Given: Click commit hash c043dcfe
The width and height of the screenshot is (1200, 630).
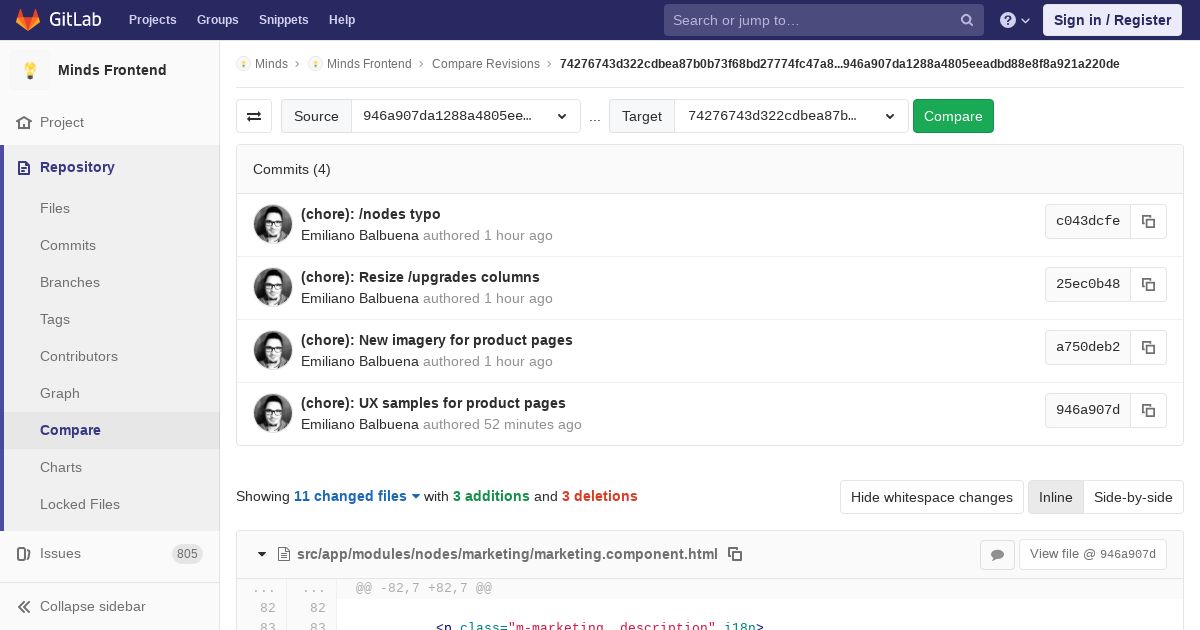Looking at the screenshot, I should (1088, 221).
